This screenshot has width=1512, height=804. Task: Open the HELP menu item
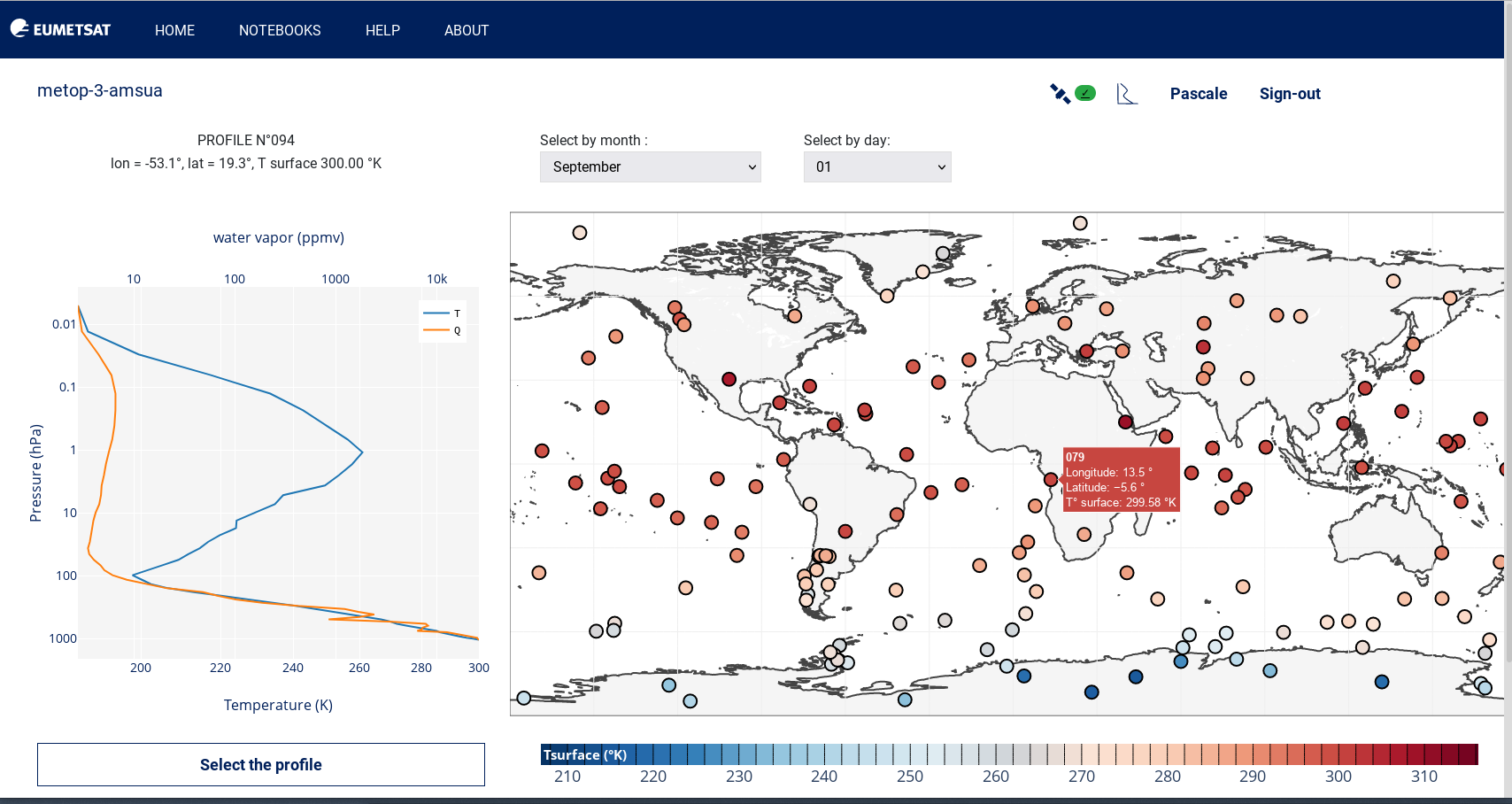[x=382, y=29]
